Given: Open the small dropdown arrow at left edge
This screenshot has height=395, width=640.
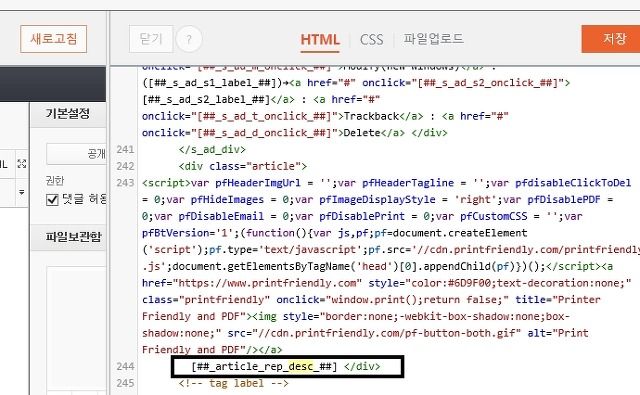Looking at the screenshot, I should (22, 192).
